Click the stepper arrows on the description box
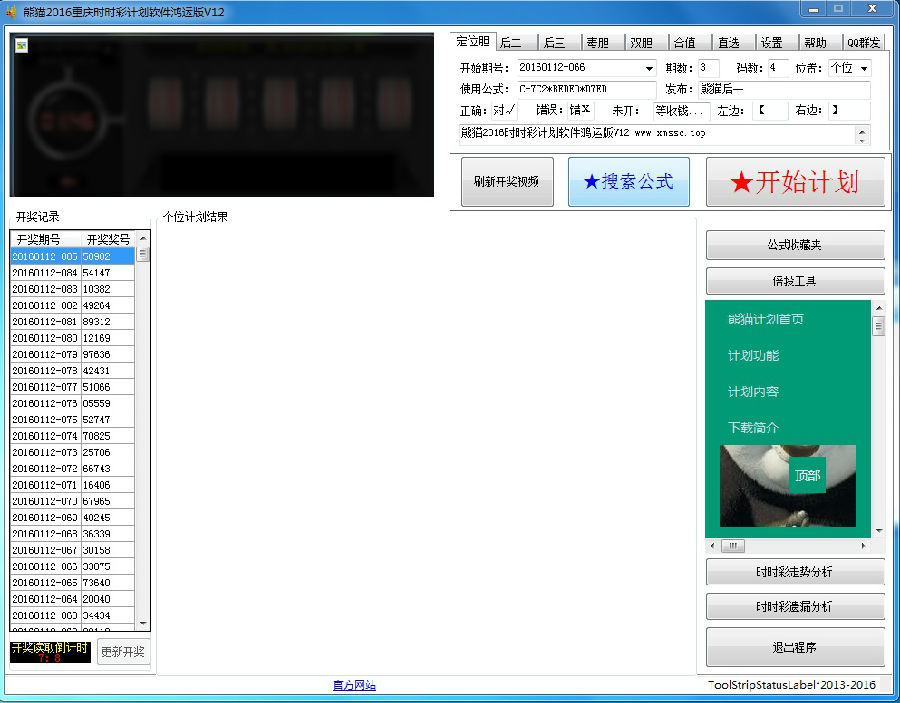900x703 pixels. [863, 135]
